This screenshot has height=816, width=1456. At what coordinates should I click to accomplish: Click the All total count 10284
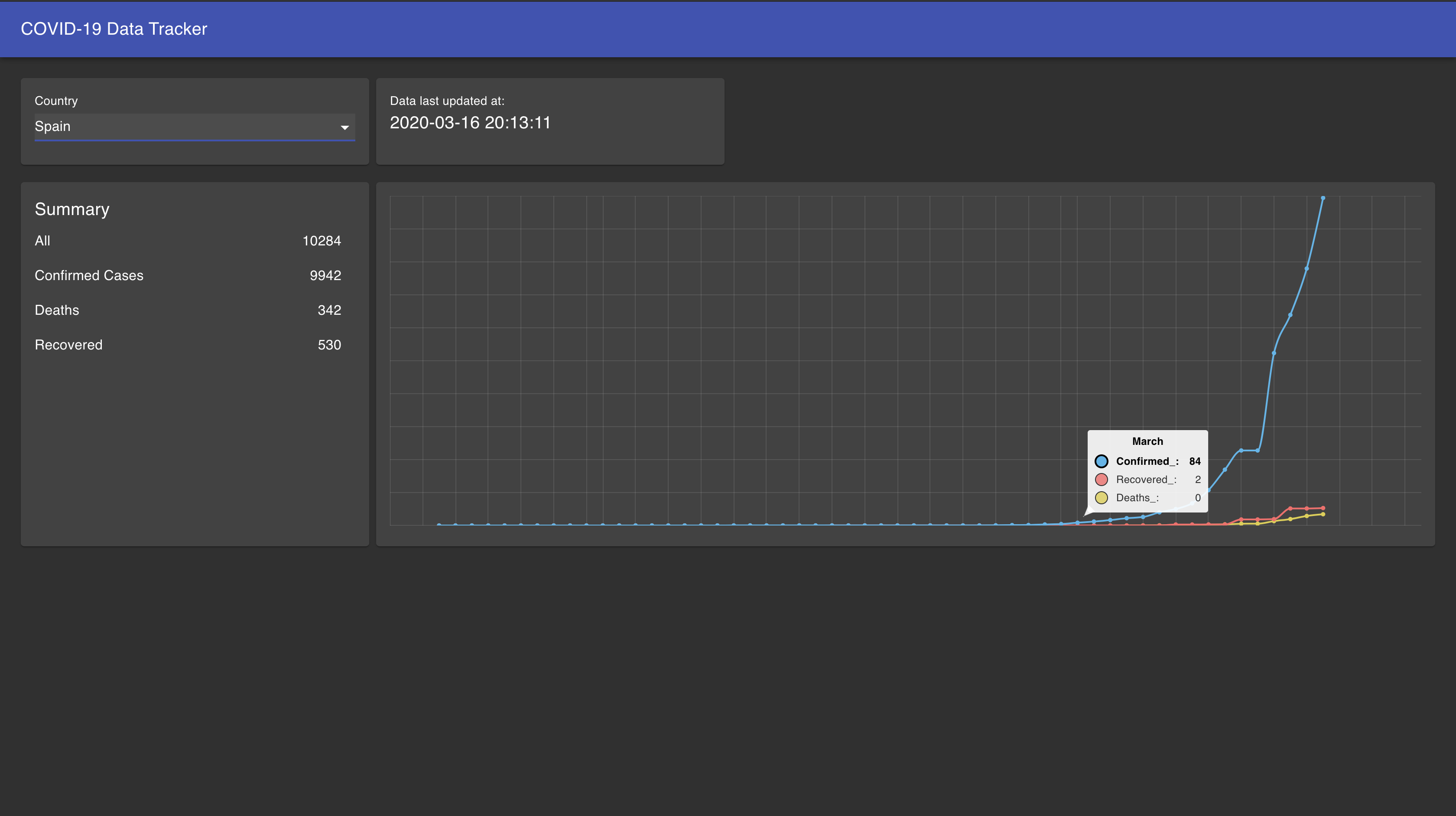click(321, 240)
